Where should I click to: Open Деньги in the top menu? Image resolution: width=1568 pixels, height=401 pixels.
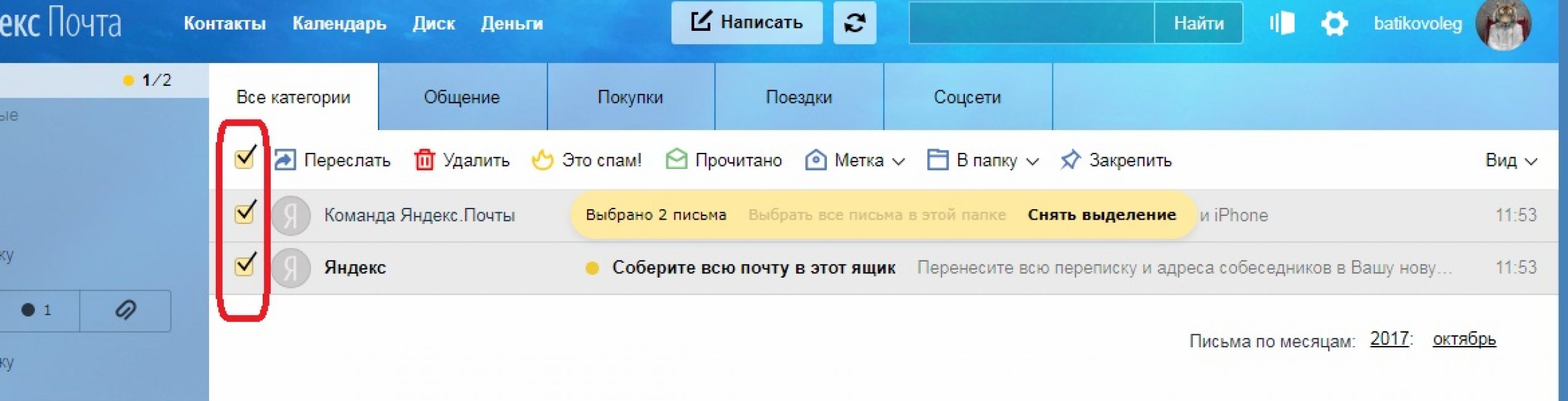coord(512,23)
